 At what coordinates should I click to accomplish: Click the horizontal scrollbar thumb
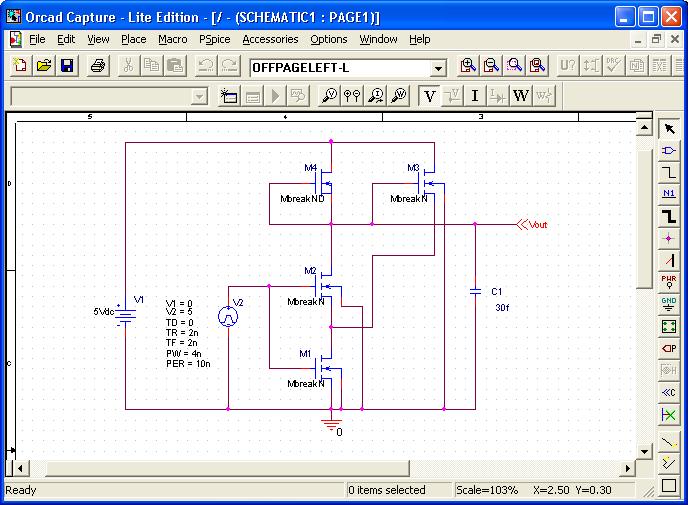[x=227, y=468]
